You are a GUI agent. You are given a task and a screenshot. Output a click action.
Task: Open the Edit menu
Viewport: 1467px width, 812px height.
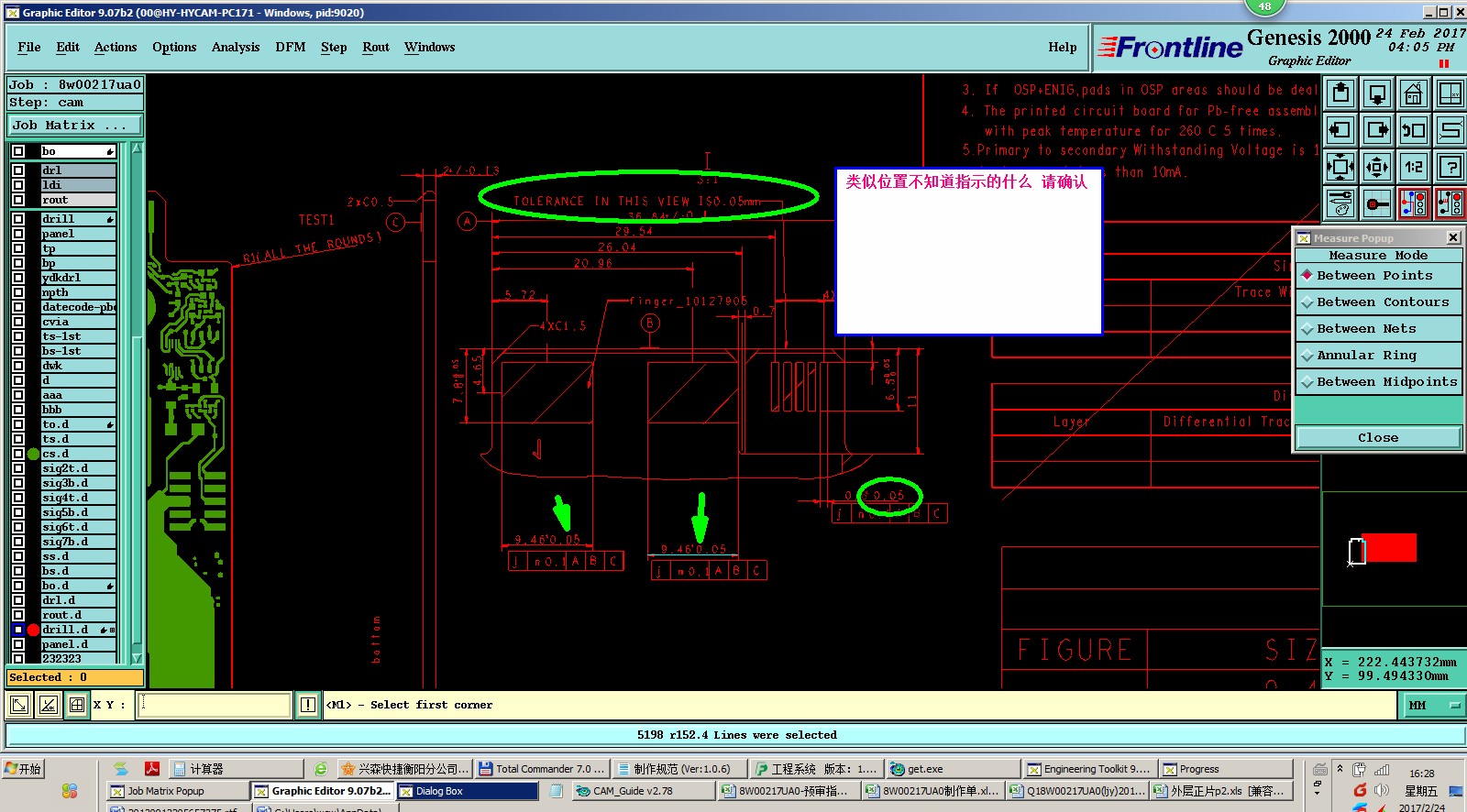tap(68, 47)
